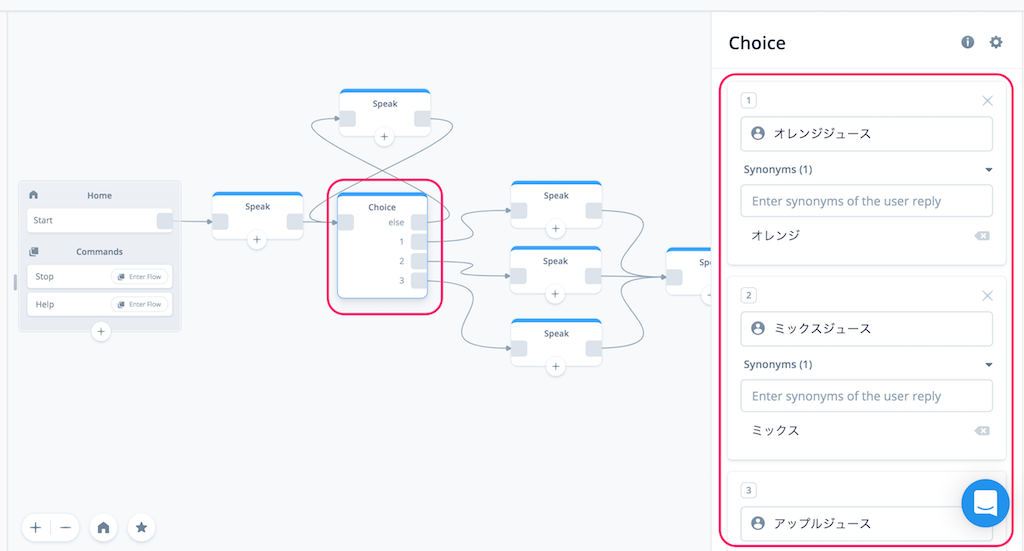Screen dimensions: 1024x551
Task: Select the else port on Choice block
Action: click(x=419, y=223)
